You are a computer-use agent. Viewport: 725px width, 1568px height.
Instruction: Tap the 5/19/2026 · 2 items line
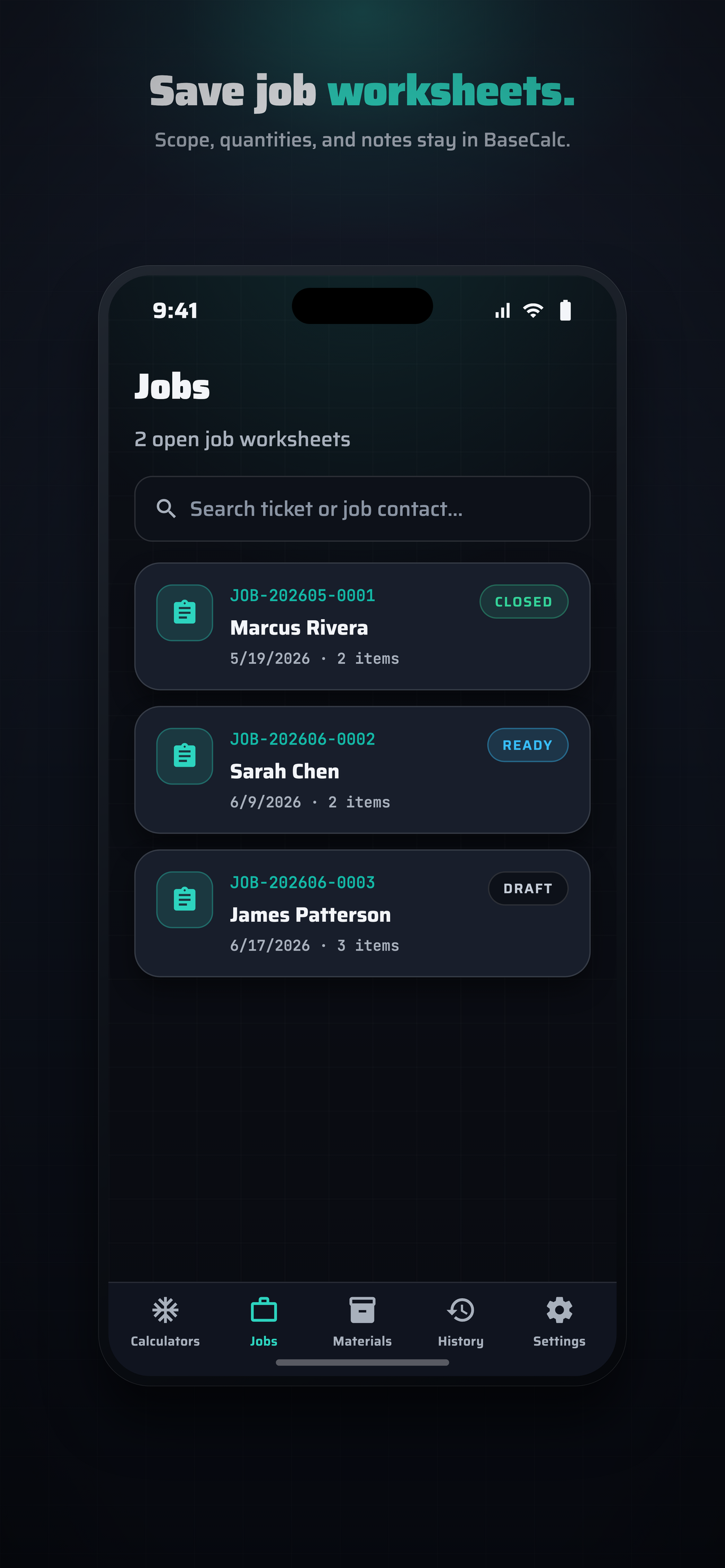[315, 659]
